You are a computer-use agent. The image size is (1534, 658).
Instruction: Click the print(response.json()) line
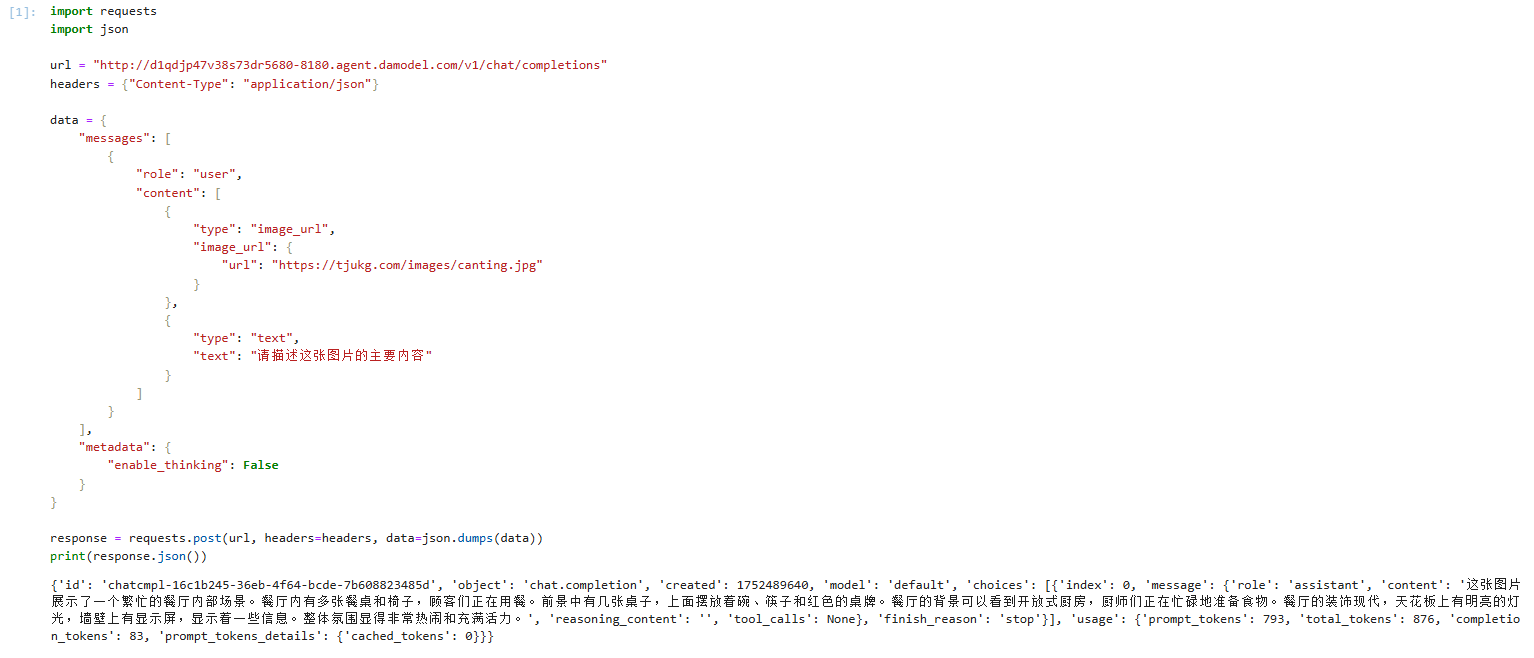click(x=128, y=556)
